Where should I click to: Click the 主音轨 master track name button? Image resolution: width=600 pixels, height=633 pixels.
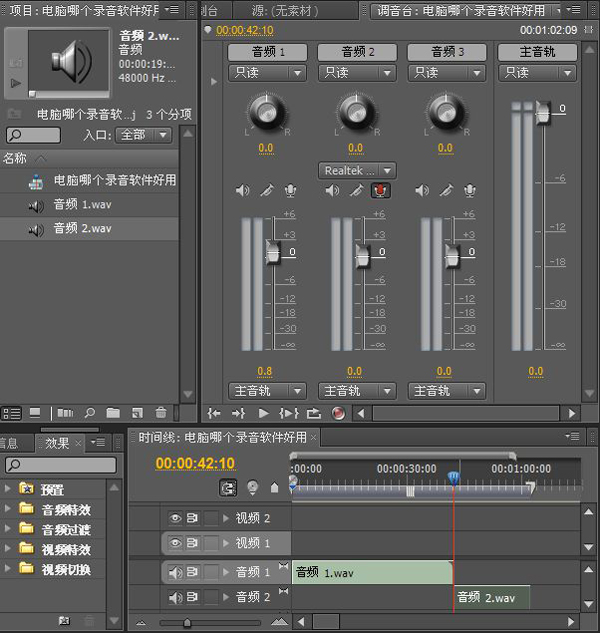[537, 52]
